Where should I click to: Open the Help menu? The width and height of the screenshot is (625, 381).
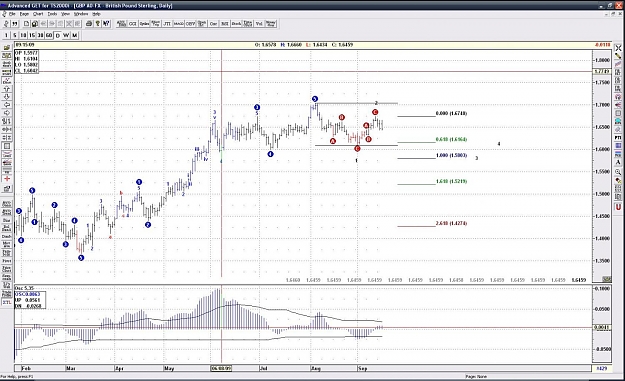click(96, 14)
